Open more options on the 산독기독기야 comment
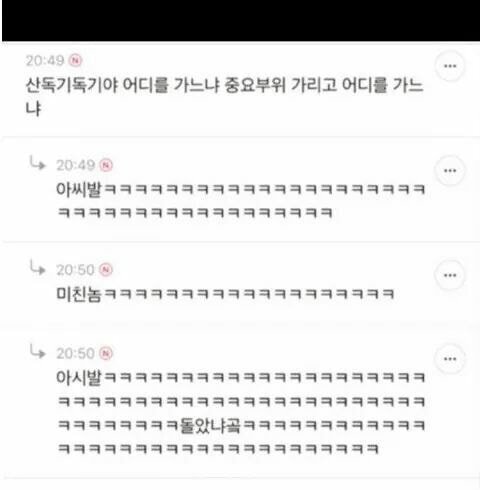Viewport: 480px width, 490px height. (x=450, y=66)
